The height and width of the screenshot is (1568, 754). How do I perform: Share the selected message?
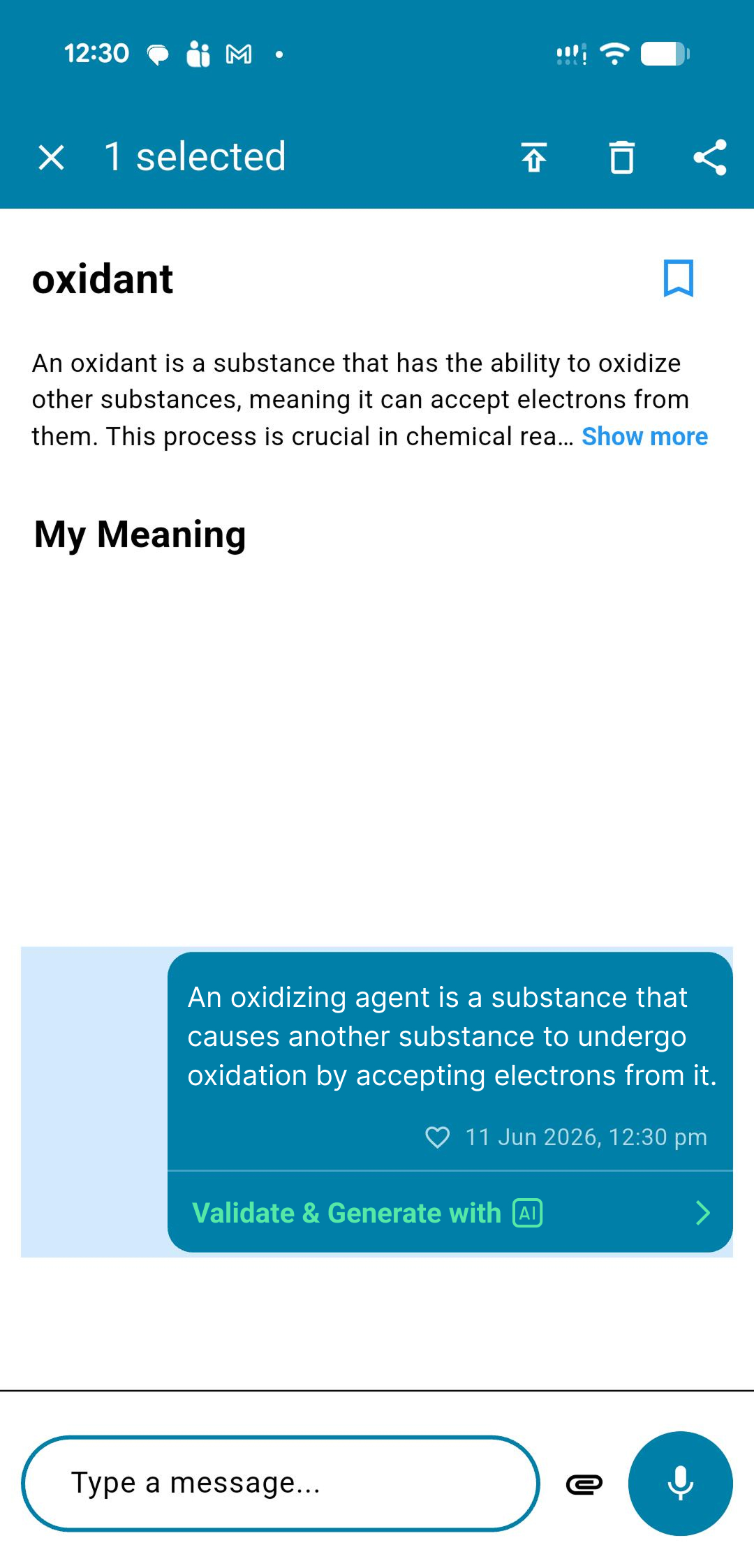click(x=710, y=157)
